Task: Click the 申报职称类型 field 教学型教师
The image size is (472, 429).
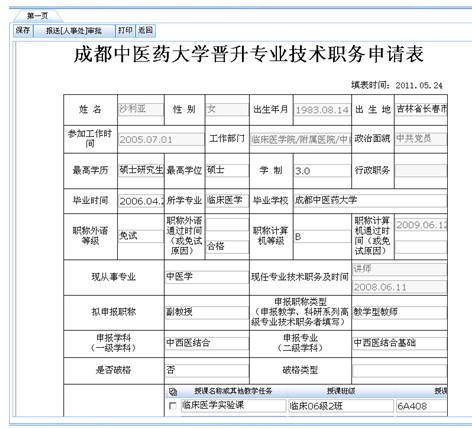Action: pos(399,312)
